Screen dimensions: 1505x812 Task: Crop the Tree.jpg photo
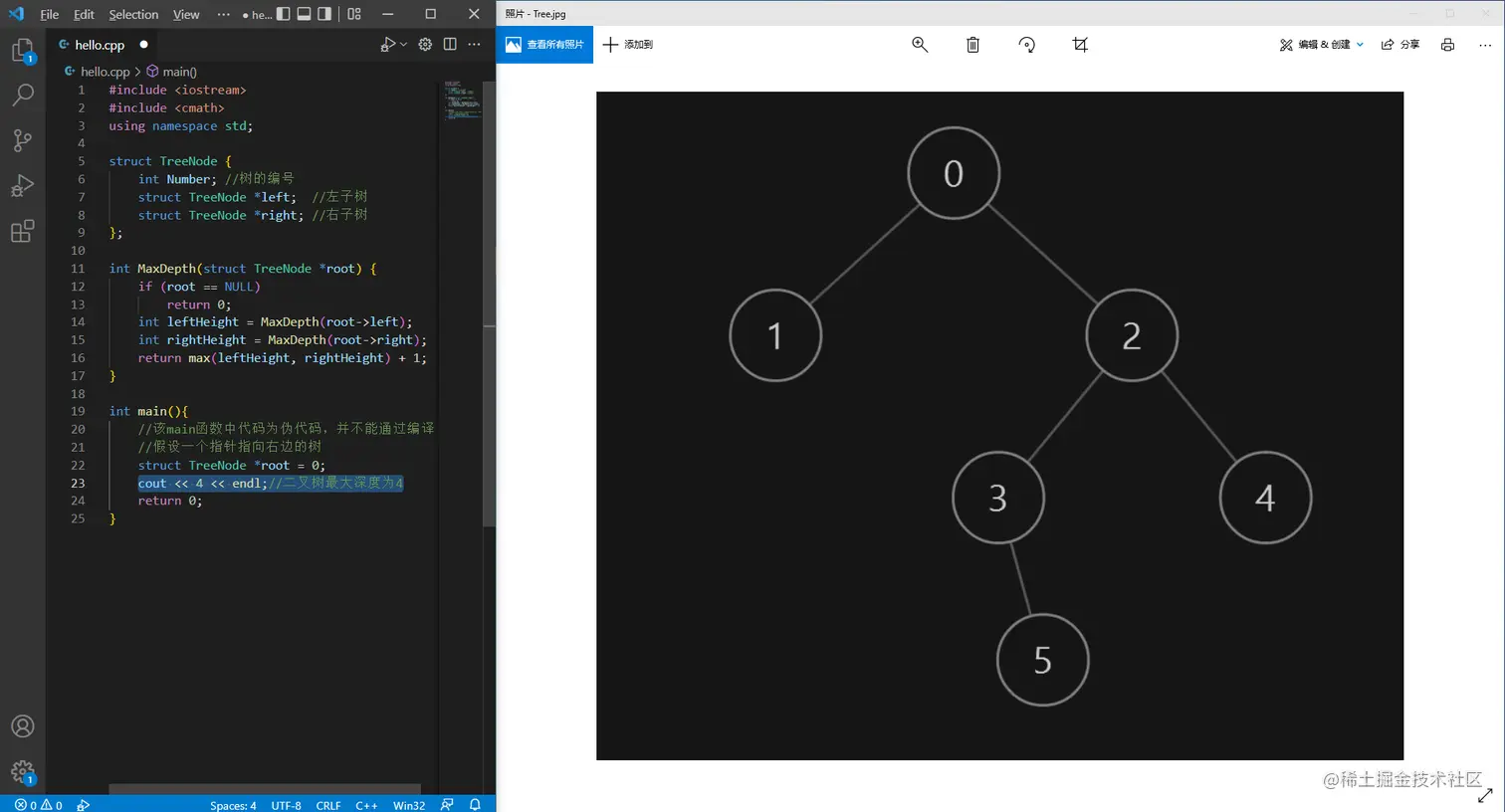tap(1080, 45)
